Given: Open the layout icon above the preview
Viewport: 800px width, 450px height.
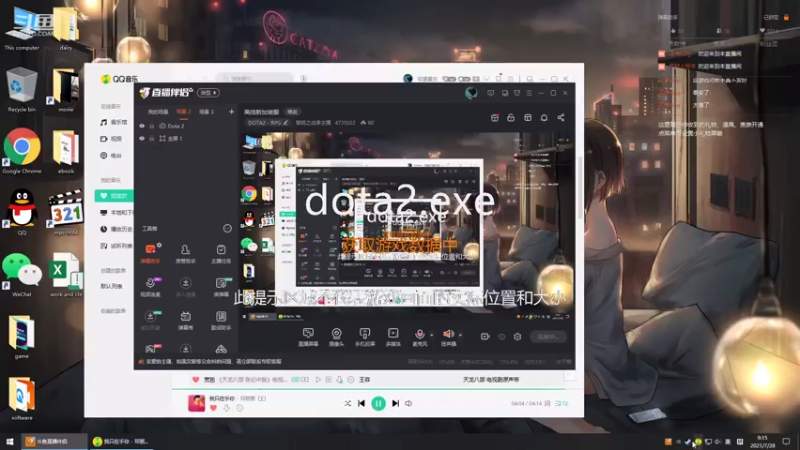Looking at the screenshot, I should [528, 118].
